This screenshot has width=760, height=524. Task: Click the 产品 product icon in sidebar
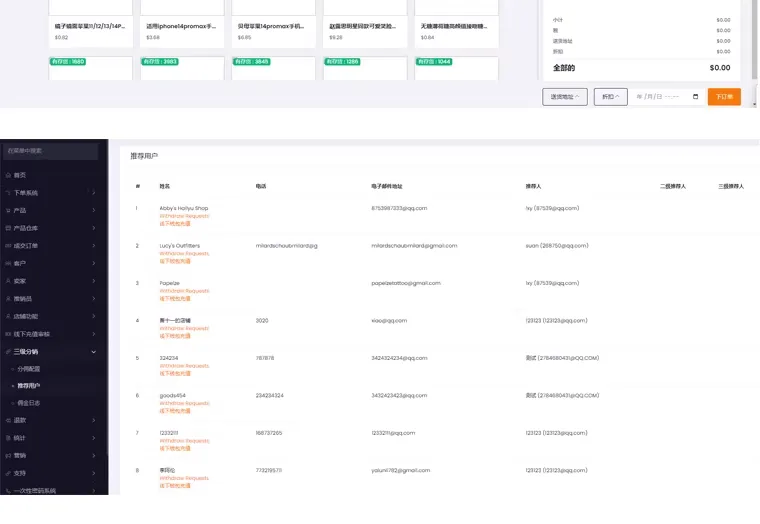(7, 211)
